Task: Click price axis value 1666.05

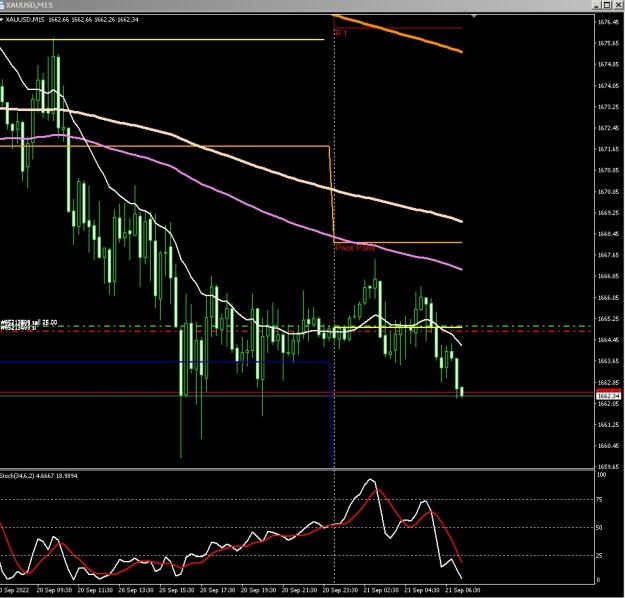Action: point(608,297)
